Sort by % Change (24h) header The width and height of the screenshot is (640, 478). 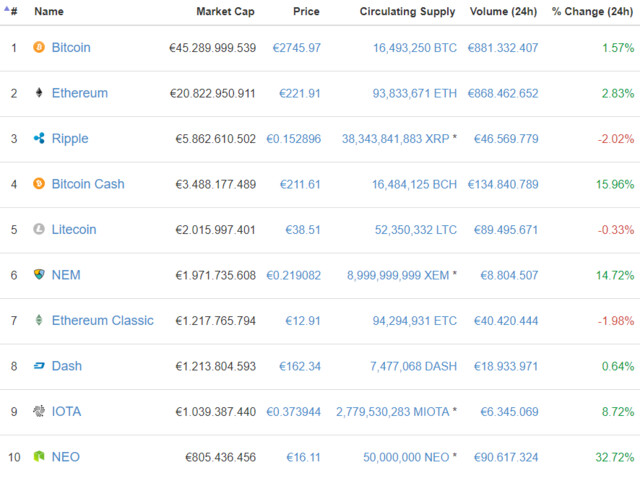[x=592, y=11]
